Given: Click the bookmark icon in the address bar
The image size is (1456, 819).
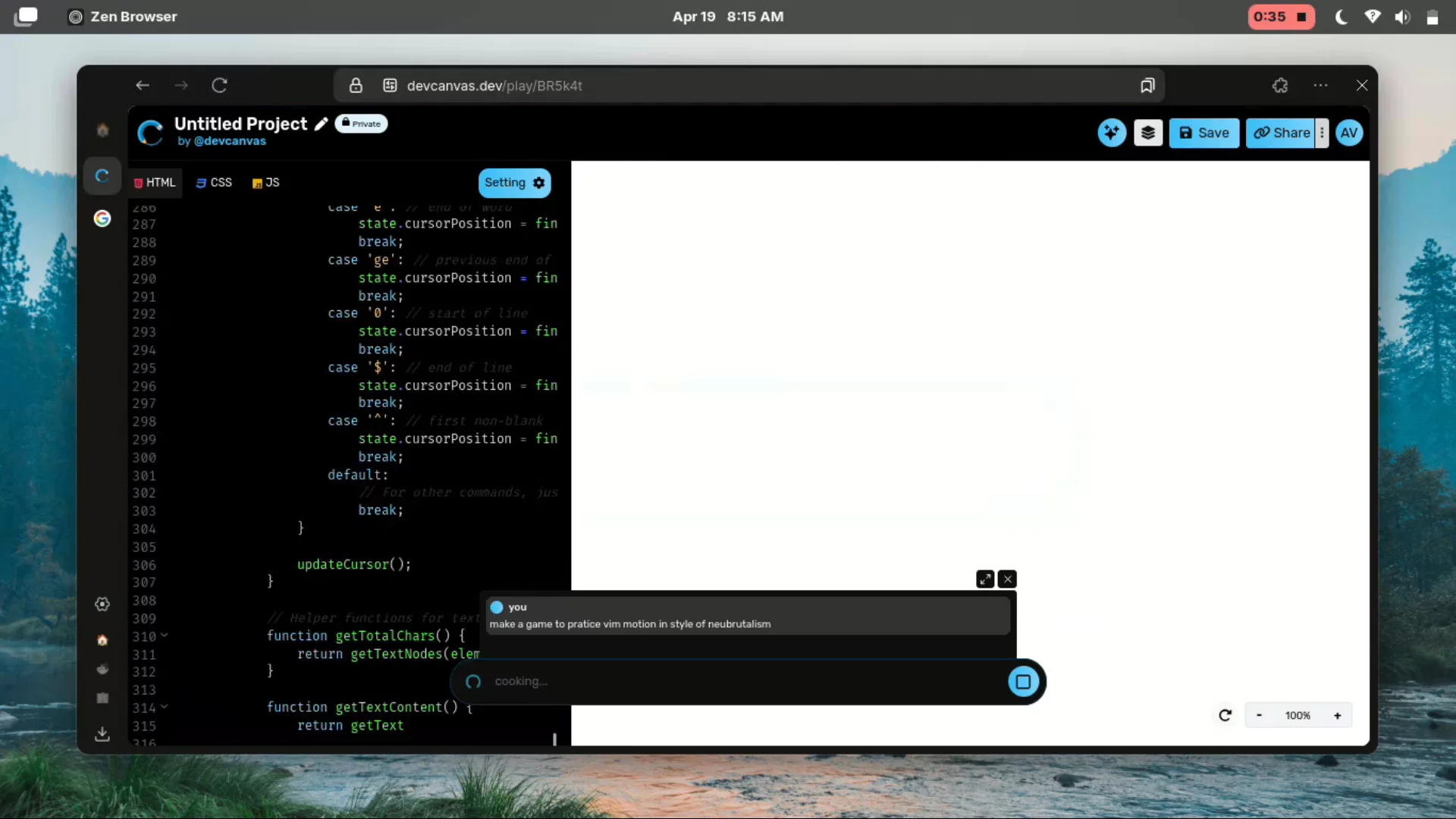Looking at the screenshot, I should [1147, 85].
